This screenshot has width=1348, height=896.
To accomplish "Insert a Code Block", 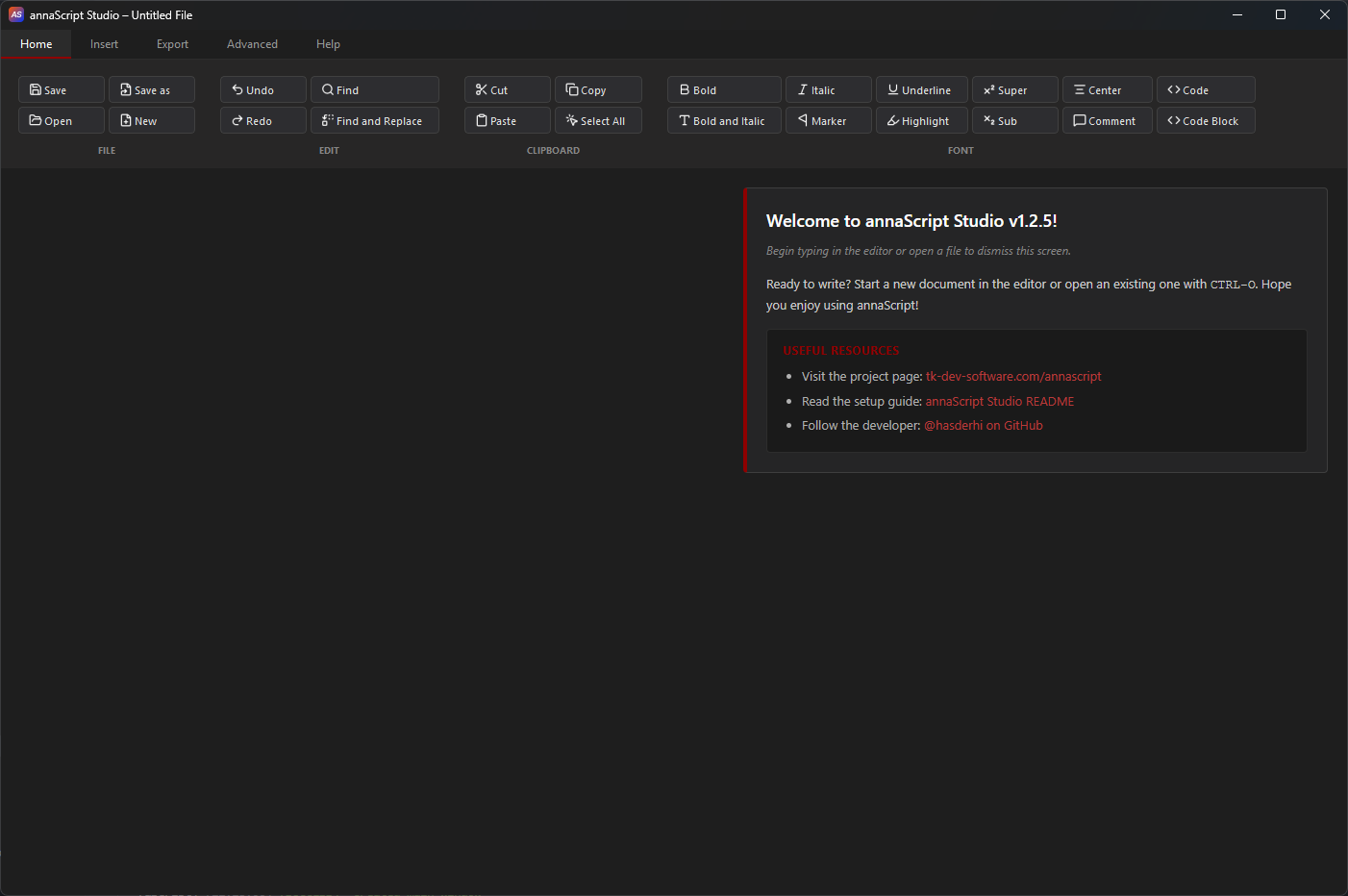I will [x=1206, y=120].
